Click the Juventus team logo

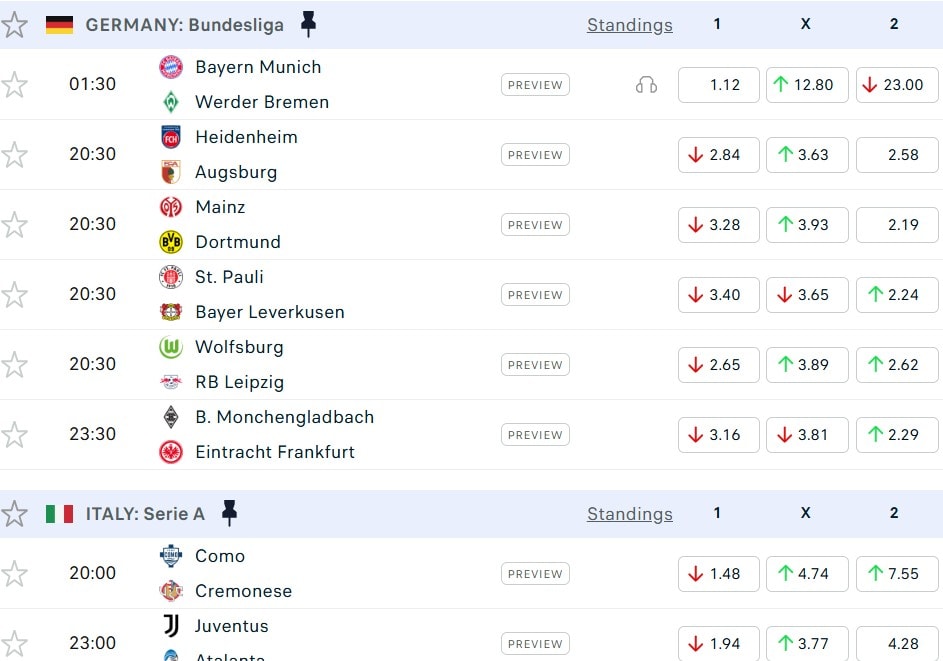click(171, 626)
